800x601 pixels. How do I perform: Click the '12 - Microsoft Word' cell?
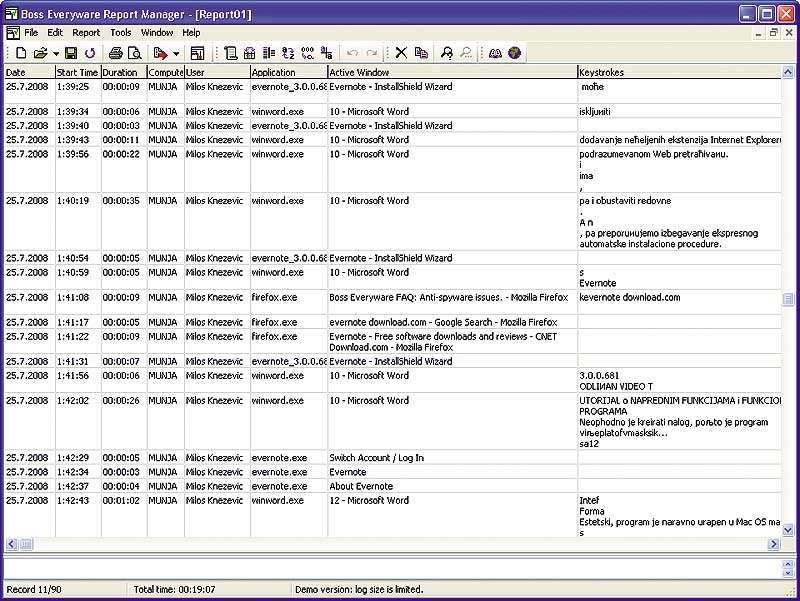click(x=369, y=500)
